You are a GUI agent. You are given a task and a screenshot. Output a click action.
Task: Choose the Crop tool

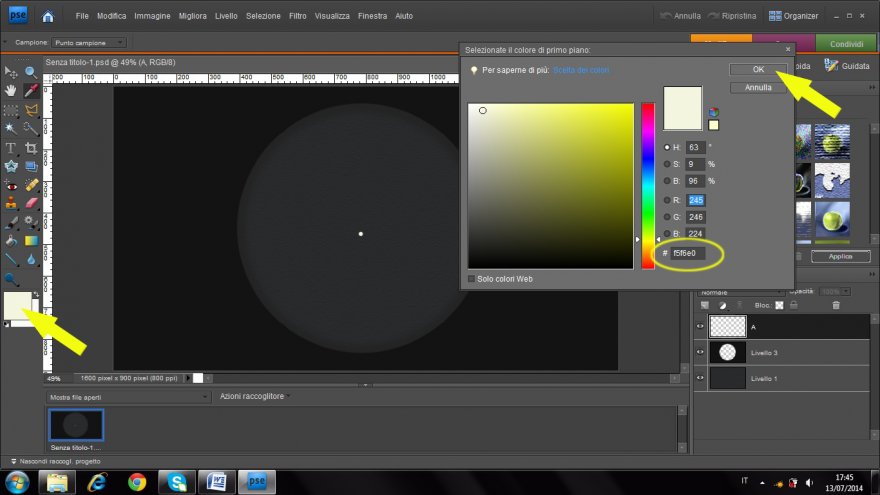31,148
